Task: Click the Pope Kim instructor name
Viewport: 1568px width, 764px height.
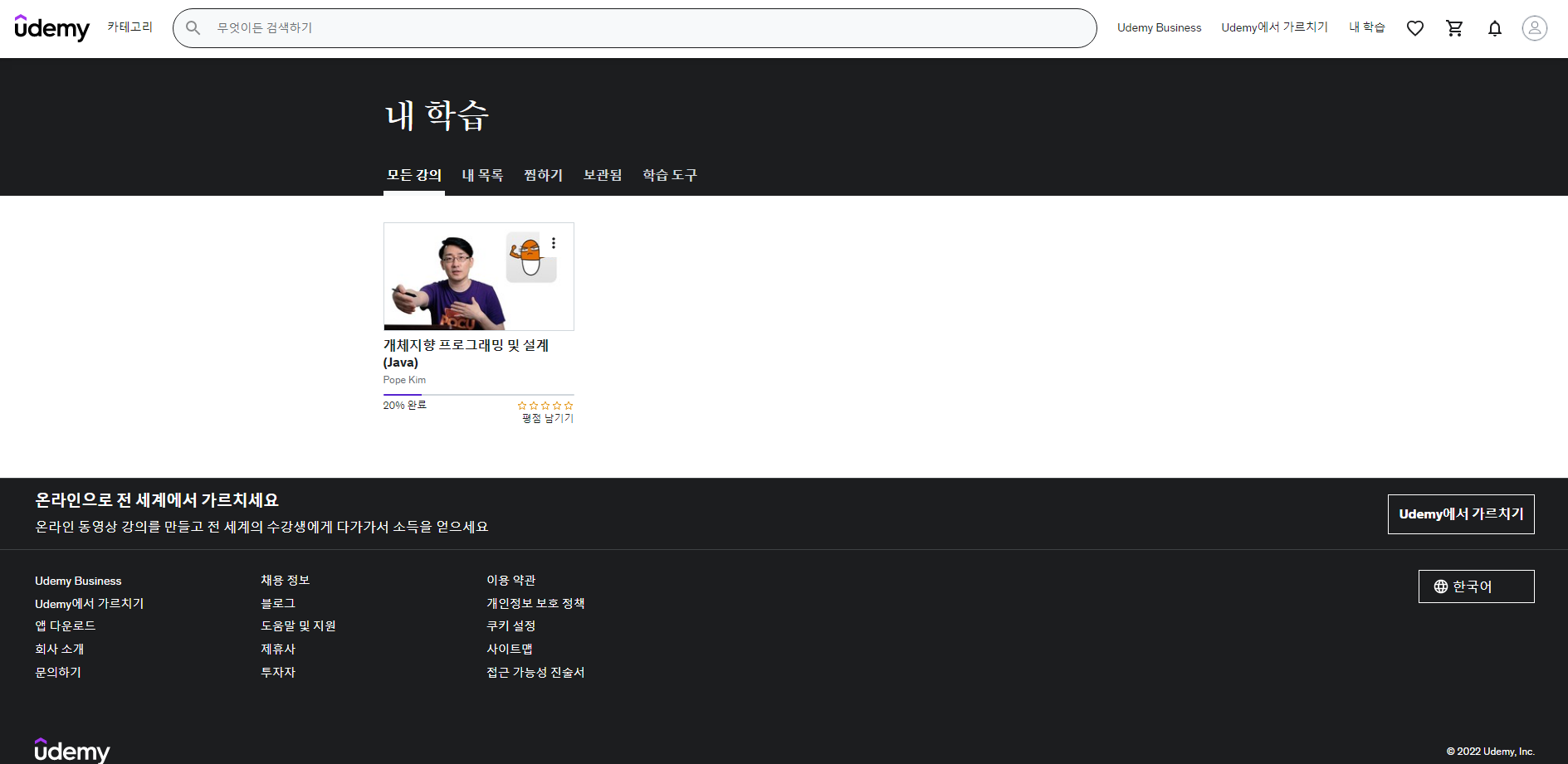Action: tap(404, 380)
